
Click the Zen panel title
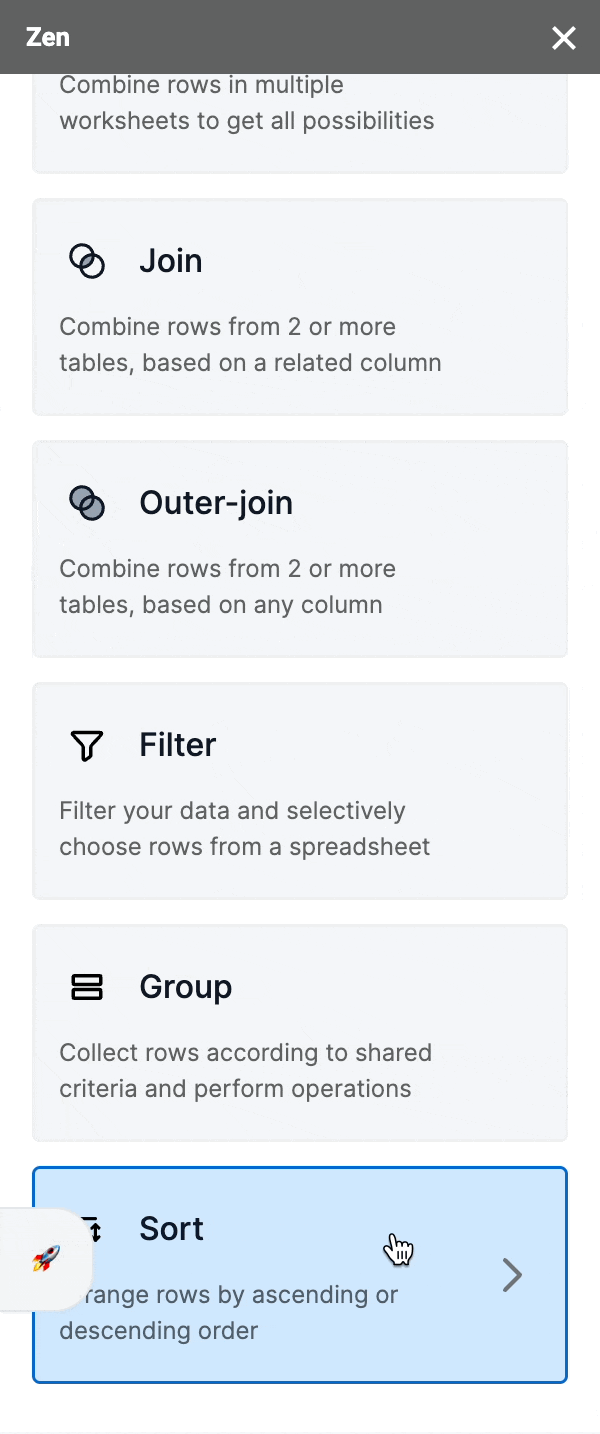click(x=47, y=38)
